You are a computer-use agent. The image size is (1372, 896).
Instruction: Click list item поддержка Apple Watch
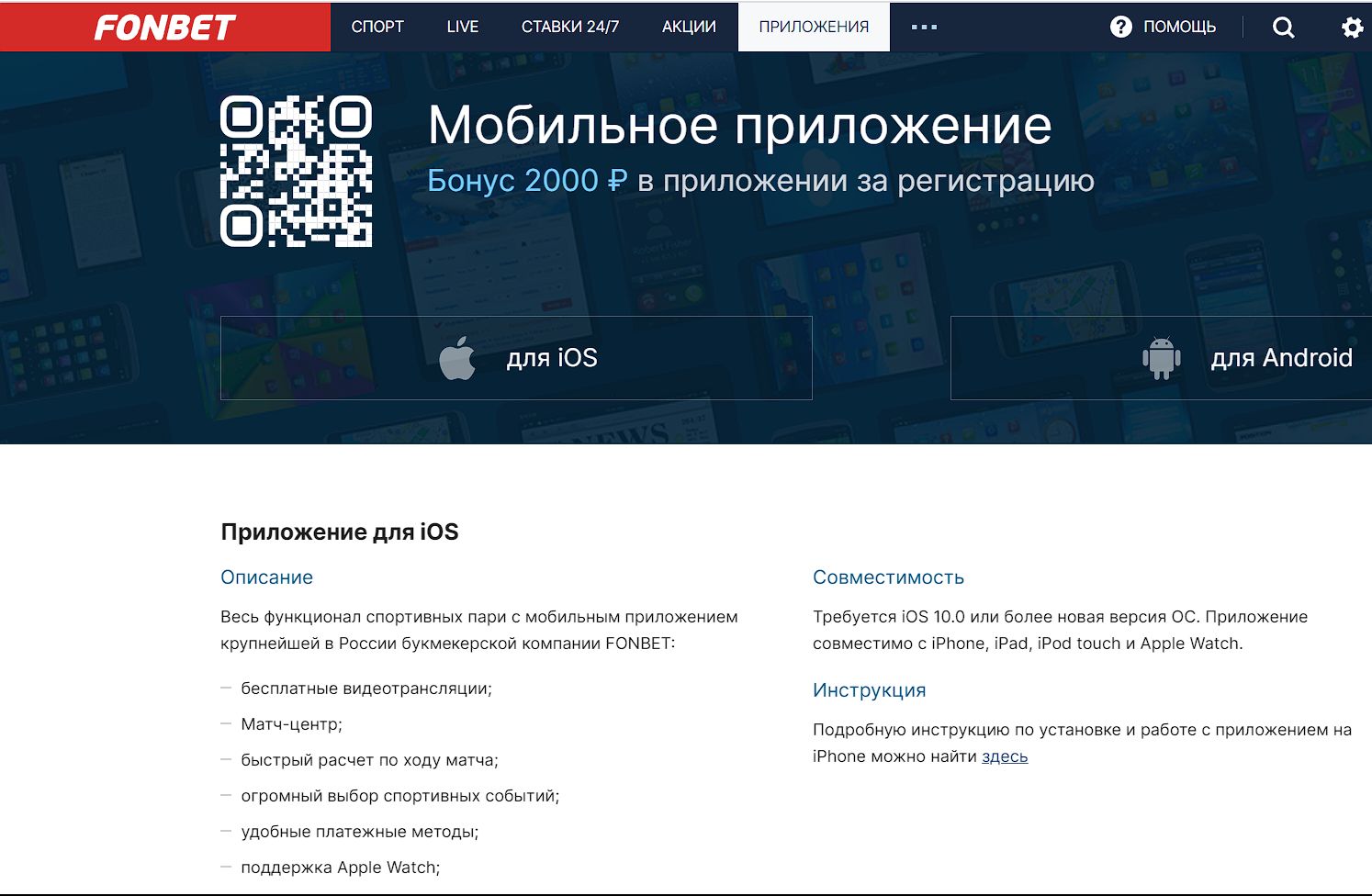click(340, 868)
